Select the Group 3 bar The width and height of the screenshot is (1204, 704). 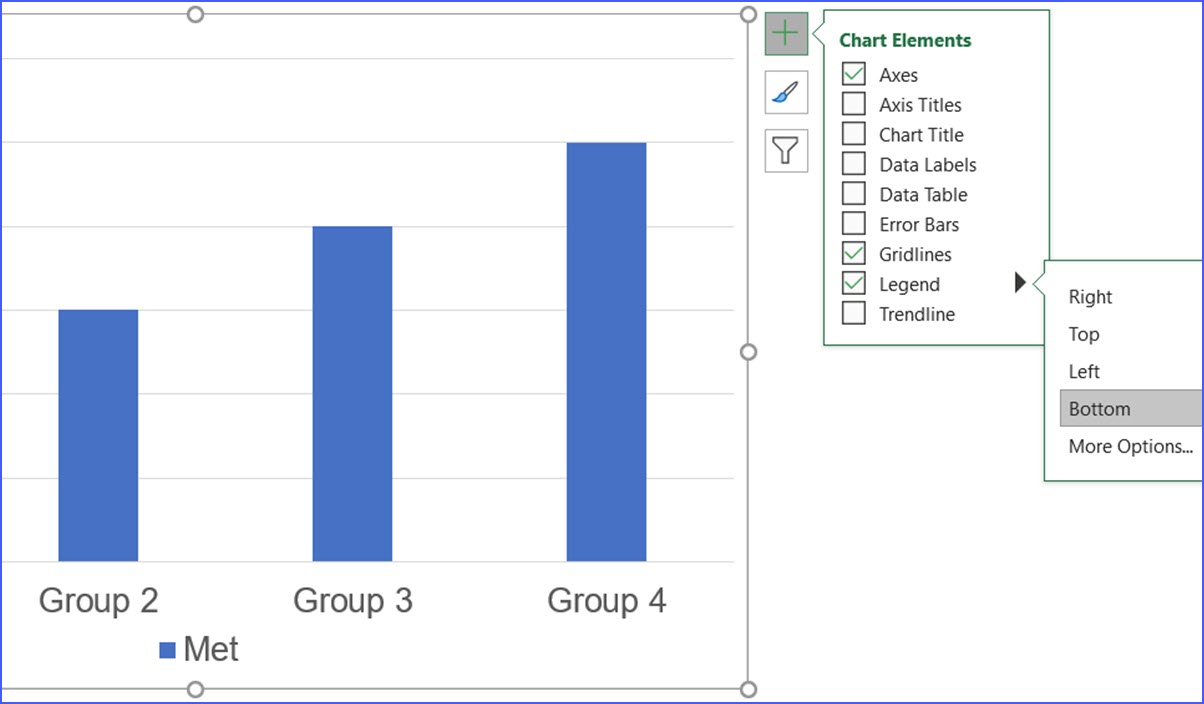[352, 394]
